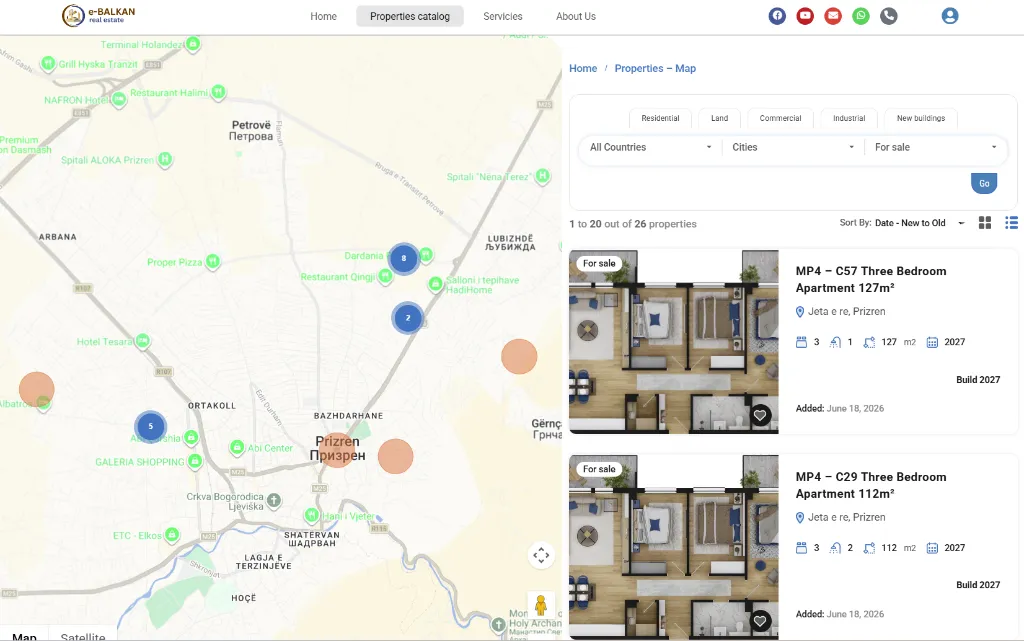This screenshot has width=1024, height=641.
Task: Click the orange marker near Lubizhdë
Action: (x=519, y=356)
